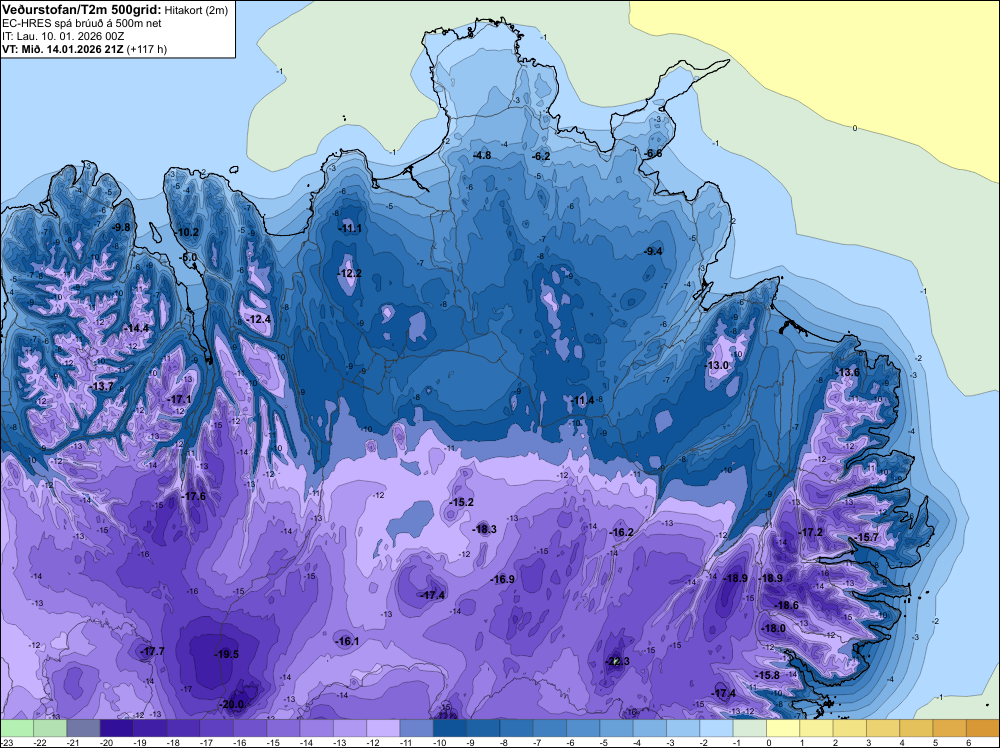Click the legend swatch labeled -2
The width and height of the screenshot is (1000, 748).
pyautogui.click(x=716, y=728)
